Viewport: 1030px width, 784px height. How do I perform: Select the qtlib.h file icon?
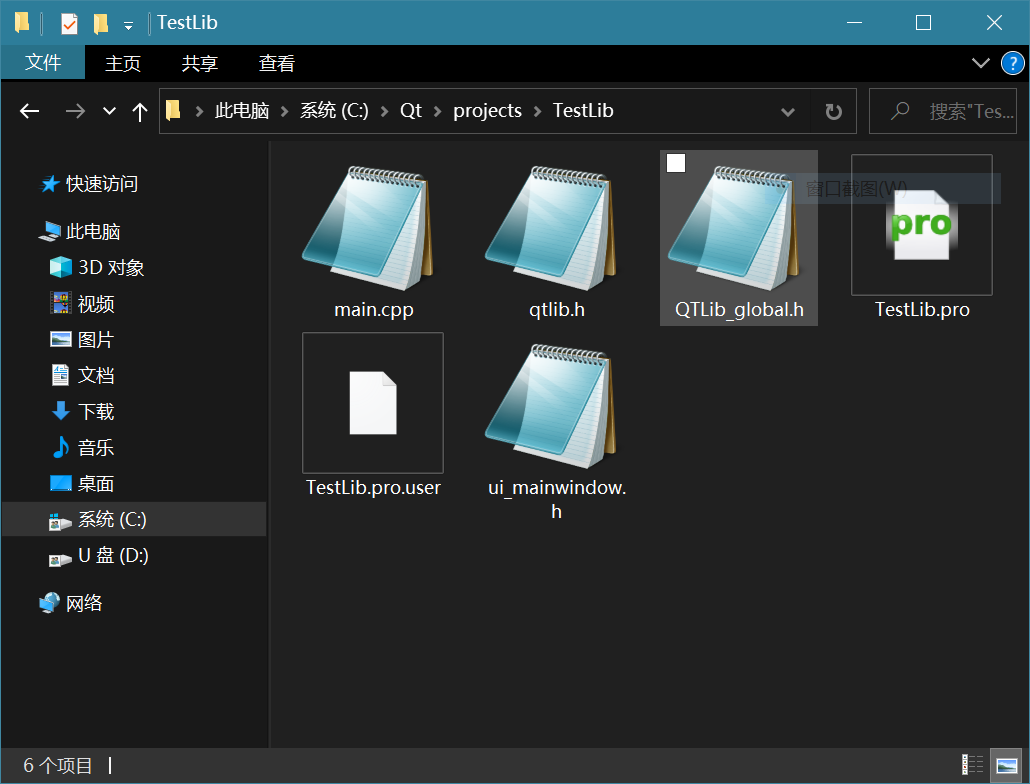coord(556,229)
